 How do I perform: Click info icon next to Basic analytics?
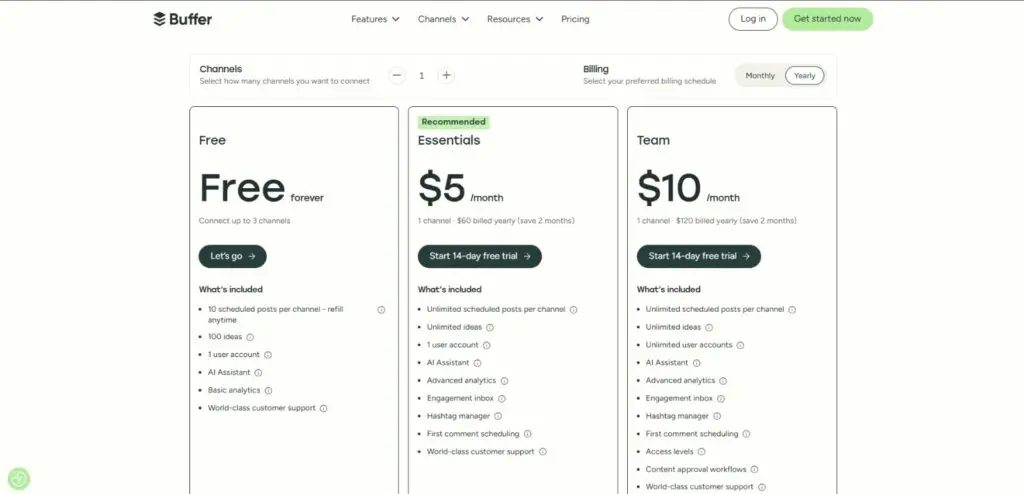click(268, 390)
